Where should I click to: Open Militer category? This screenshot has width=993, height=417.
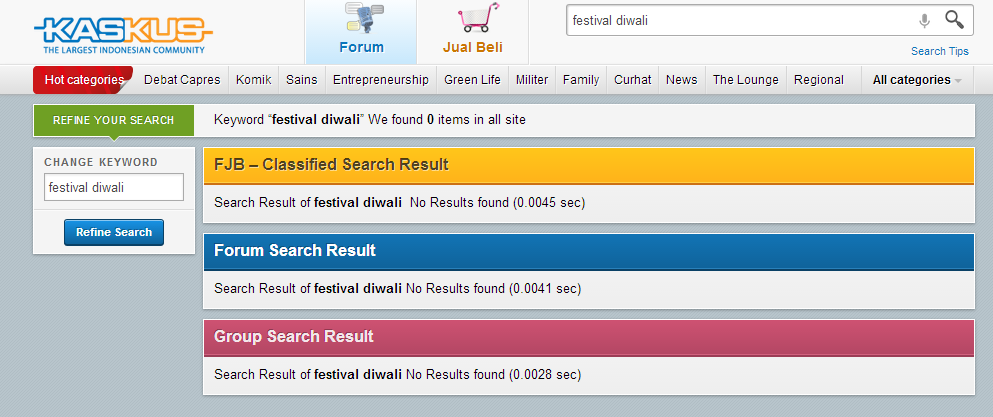[532, 80]
